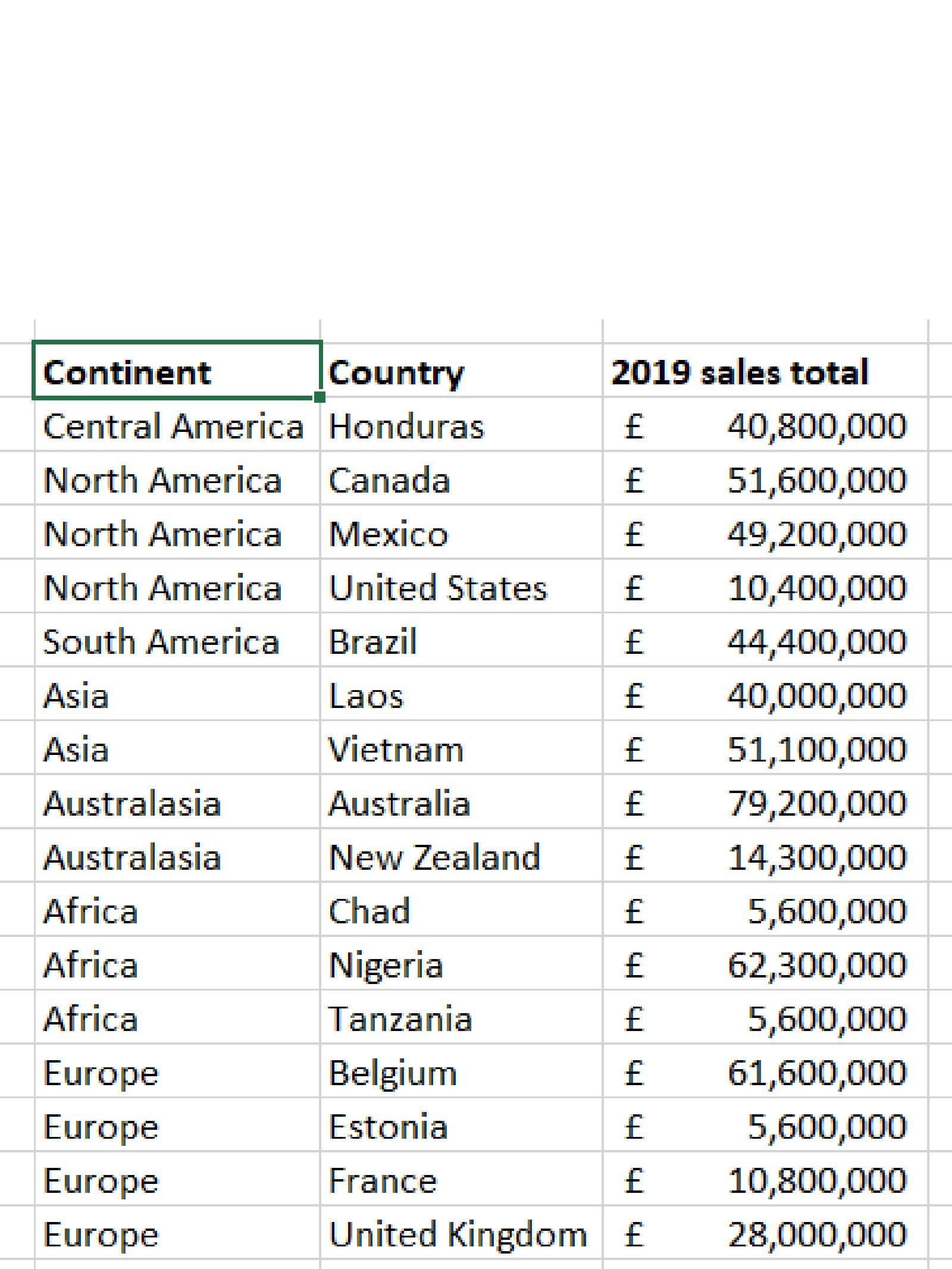Viewport: 952px width, 1269px height.
Task: Select Nigeria's 62,300,000 sales cell
Action: click(765, 965)
